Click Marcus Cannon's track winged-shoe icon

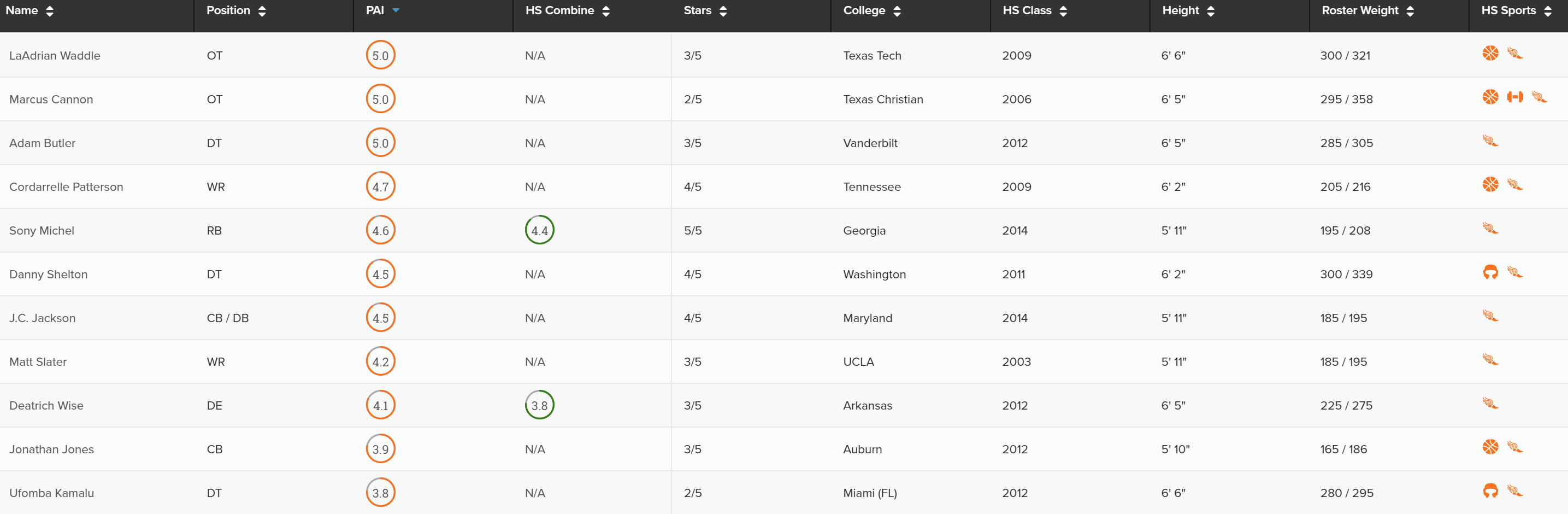(1540, 97)
